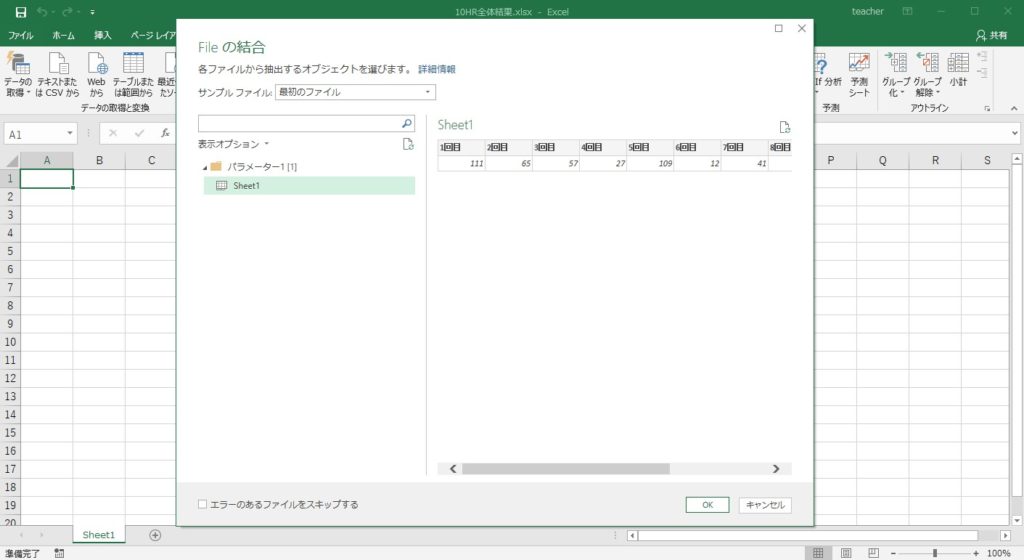Click the add new sheet plus icon

pos(155,535)
